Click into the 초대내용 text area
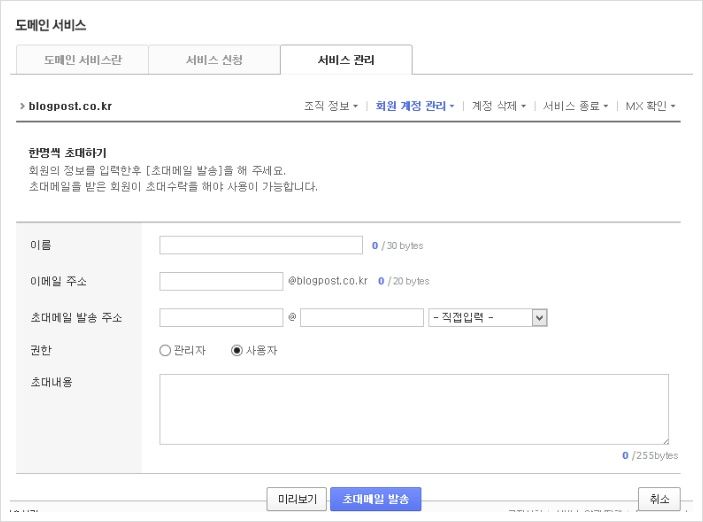The image size is (703, 522). pos(414,409)
